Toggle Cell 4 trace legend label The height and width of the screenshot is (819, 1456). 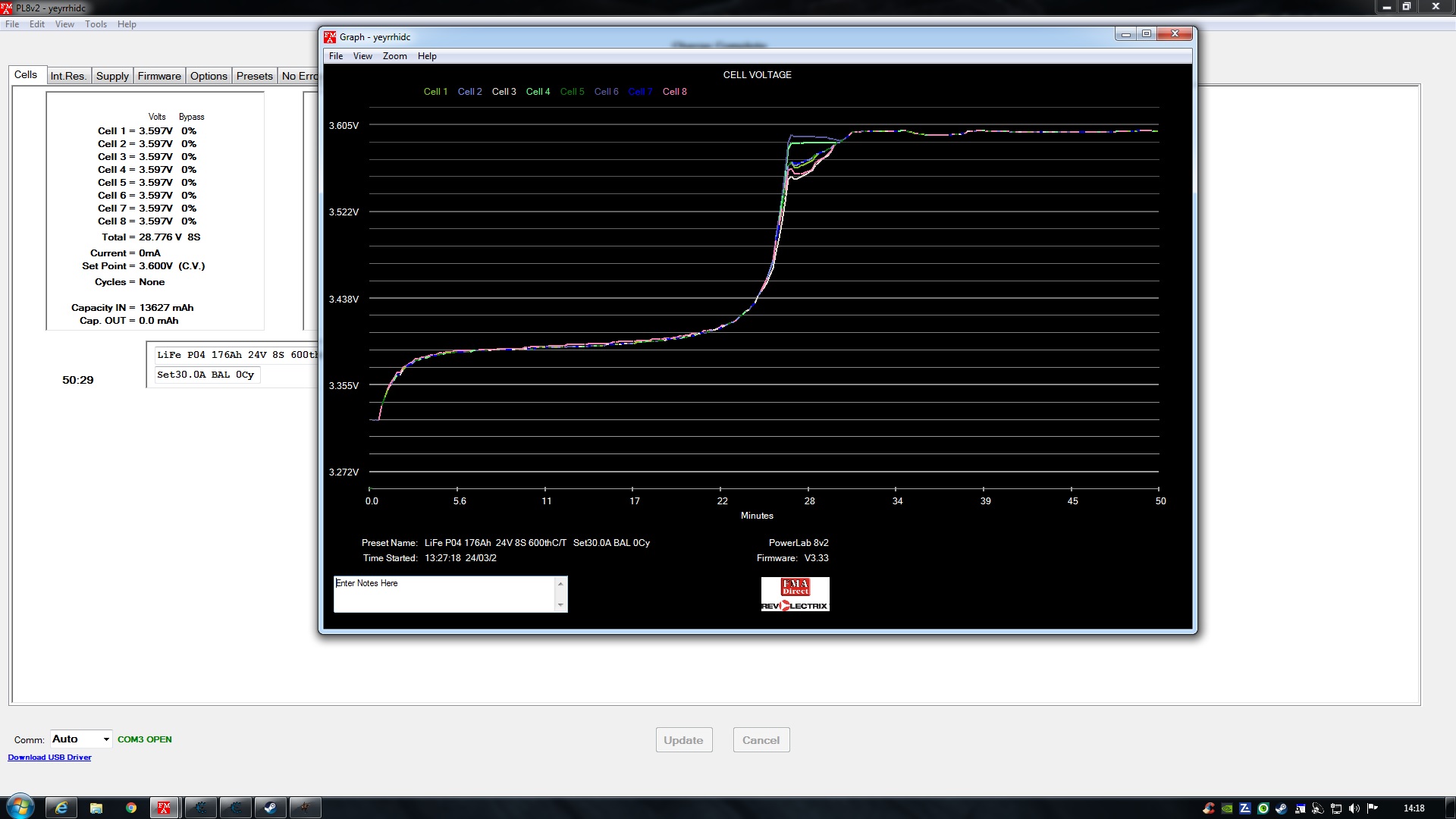538,92
